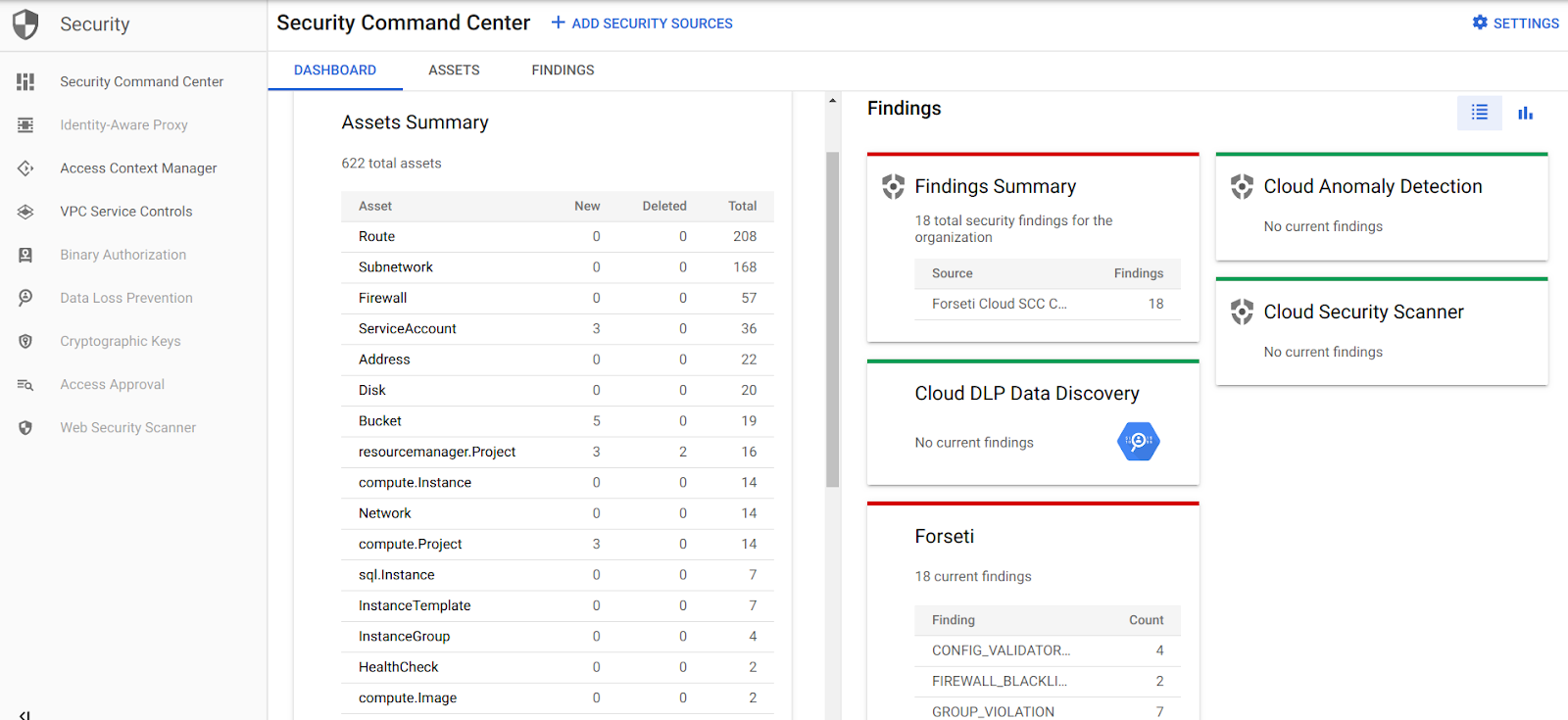Click the Web Security Scanner icon
Image resolution: width=1568 pixels, height=720 pixels.
click(x=25, y=428)
